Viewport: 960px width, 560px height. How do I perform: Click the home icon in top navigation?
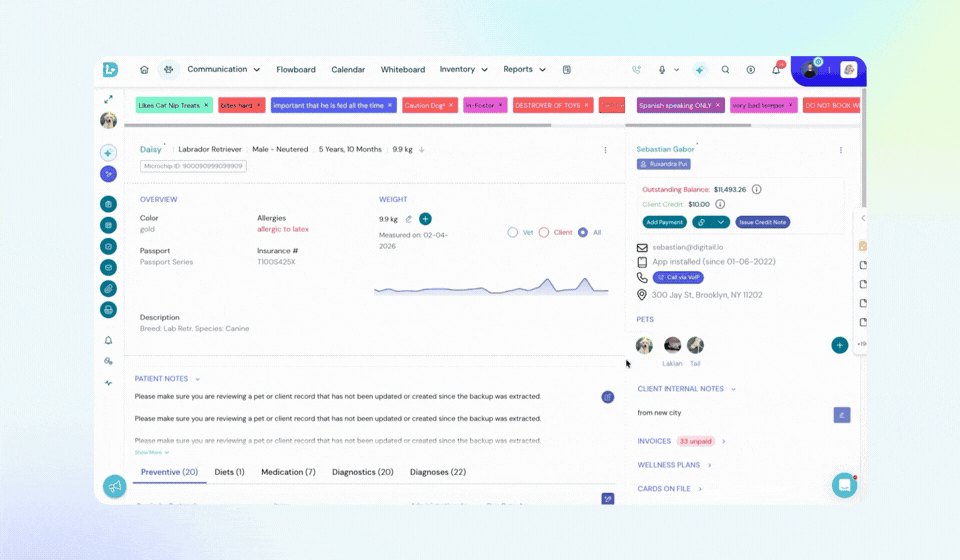144,70
